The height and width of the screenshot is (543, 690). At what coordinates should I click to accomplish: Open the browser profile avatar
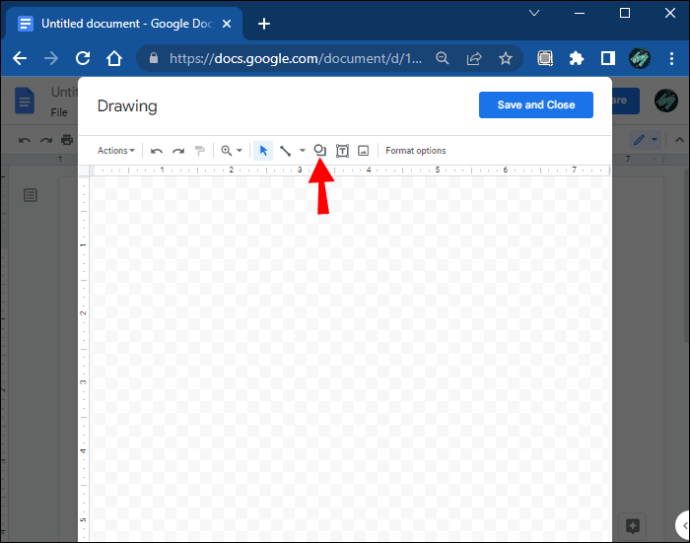tap(639, 58)
